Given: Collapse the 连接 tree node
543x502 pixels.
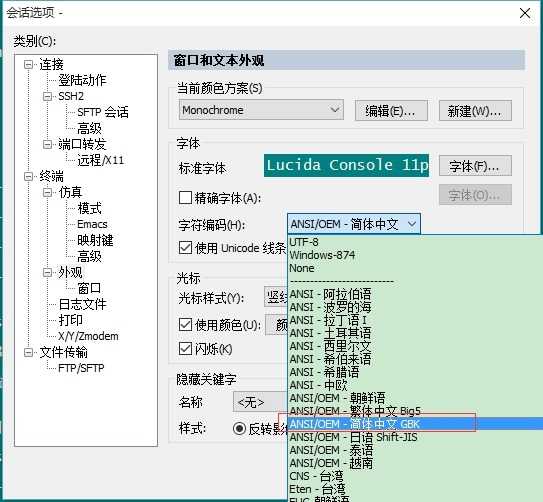Looking at the screenshot, I should (28, 64).
